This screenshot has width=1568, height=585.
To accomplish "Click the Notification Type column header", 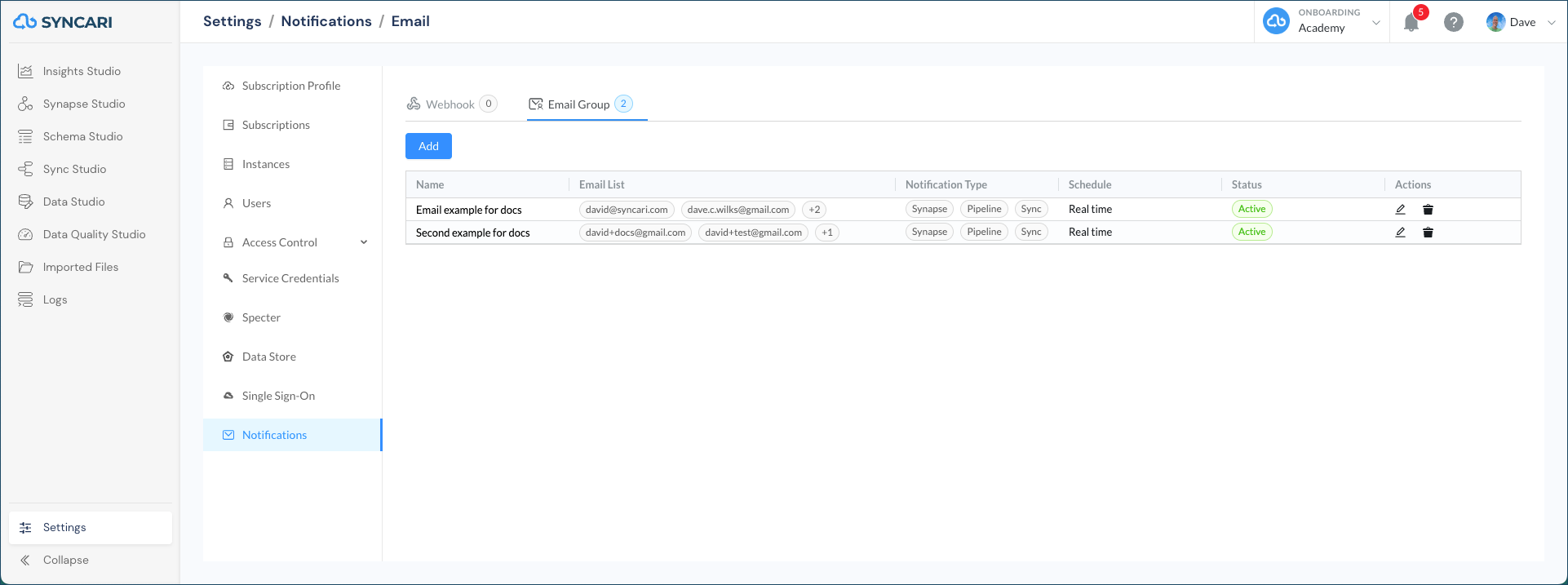I will click(x=946, y=184).
